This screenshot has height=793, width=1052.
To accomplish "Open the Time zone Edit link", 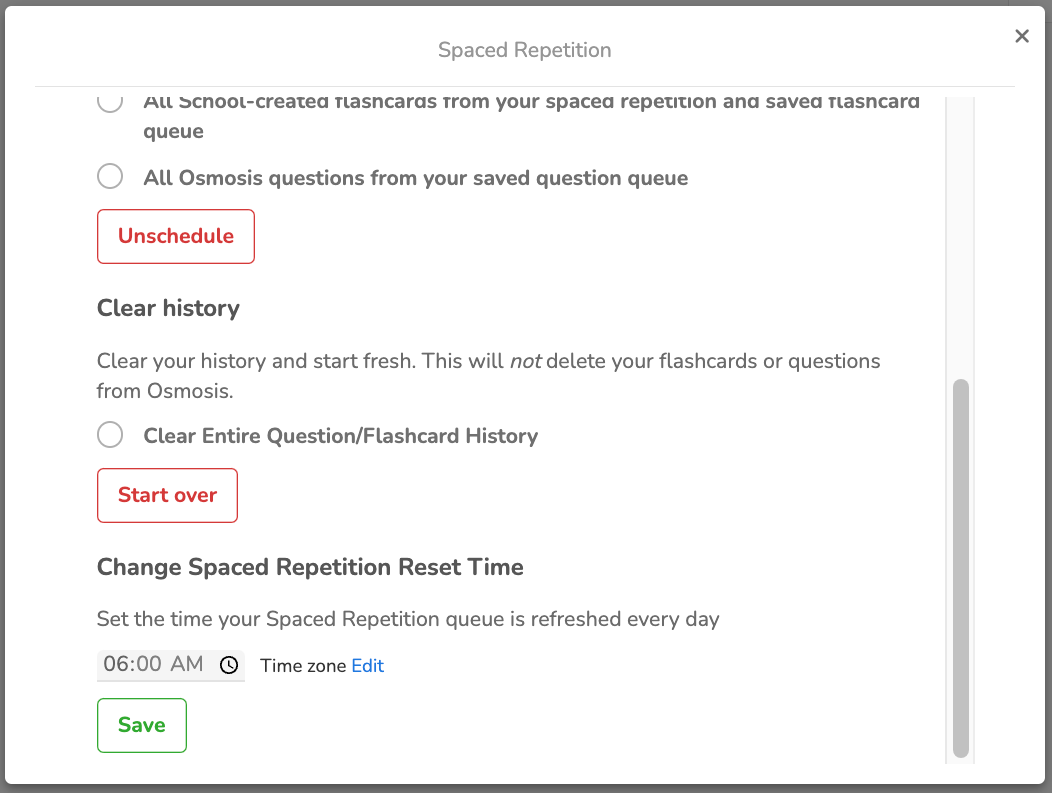I will coord(367,666).
